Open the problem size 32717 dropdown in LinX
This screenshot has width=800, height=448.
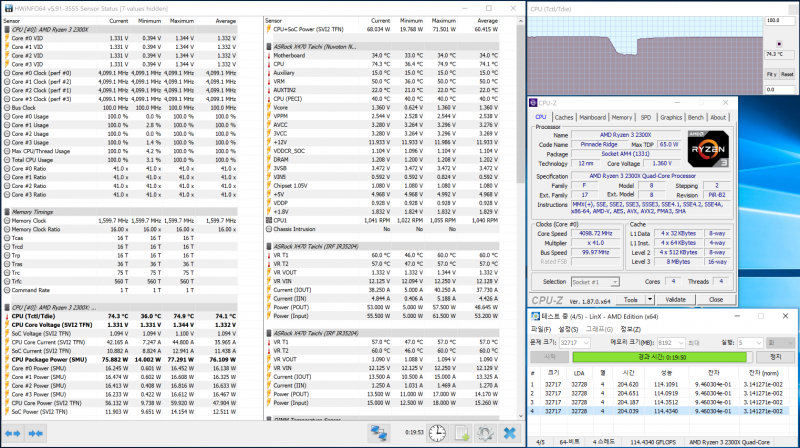[574, 343]
